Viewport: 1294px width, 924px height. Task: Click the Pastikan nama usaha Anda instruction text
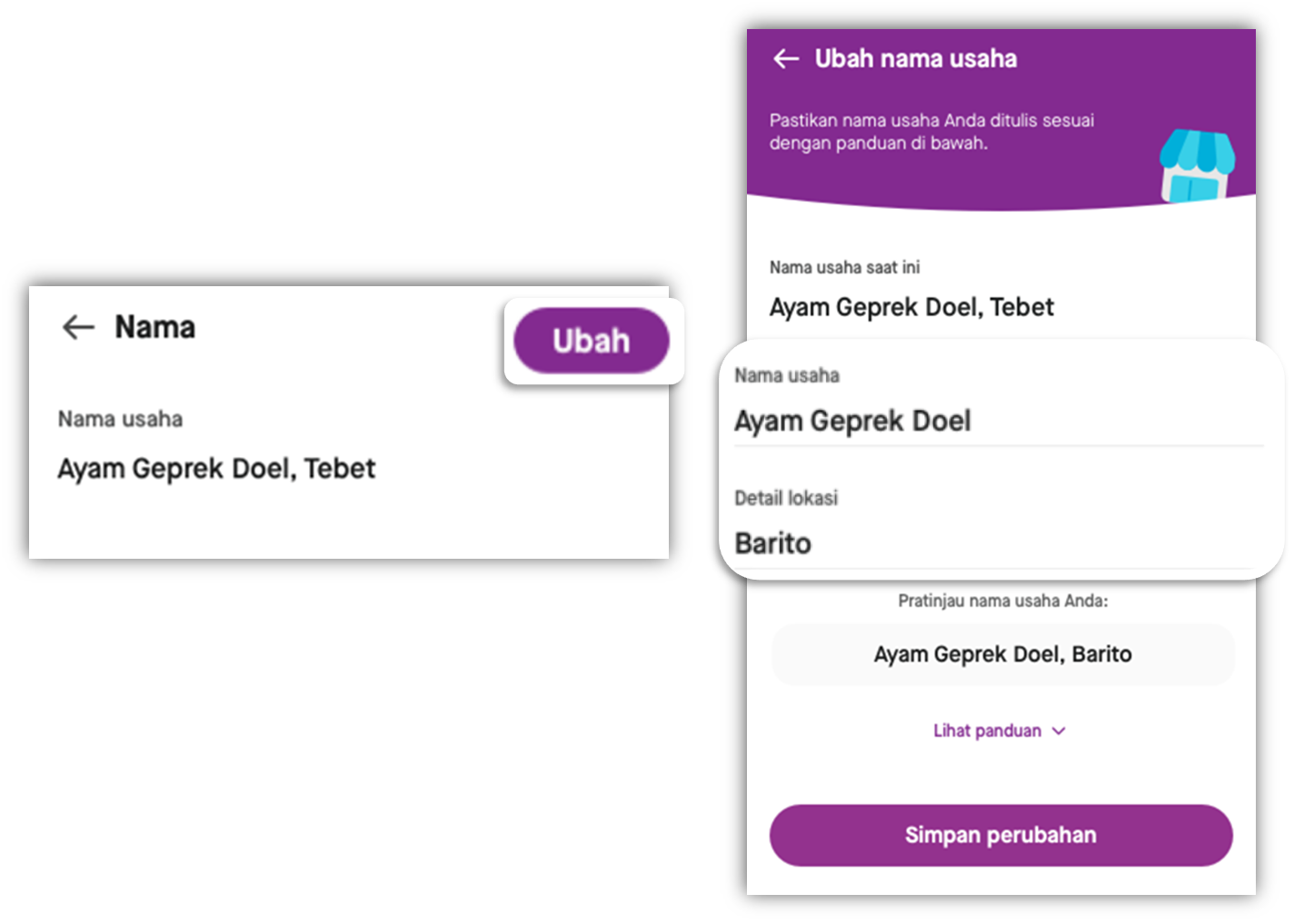tap(931, 132)
